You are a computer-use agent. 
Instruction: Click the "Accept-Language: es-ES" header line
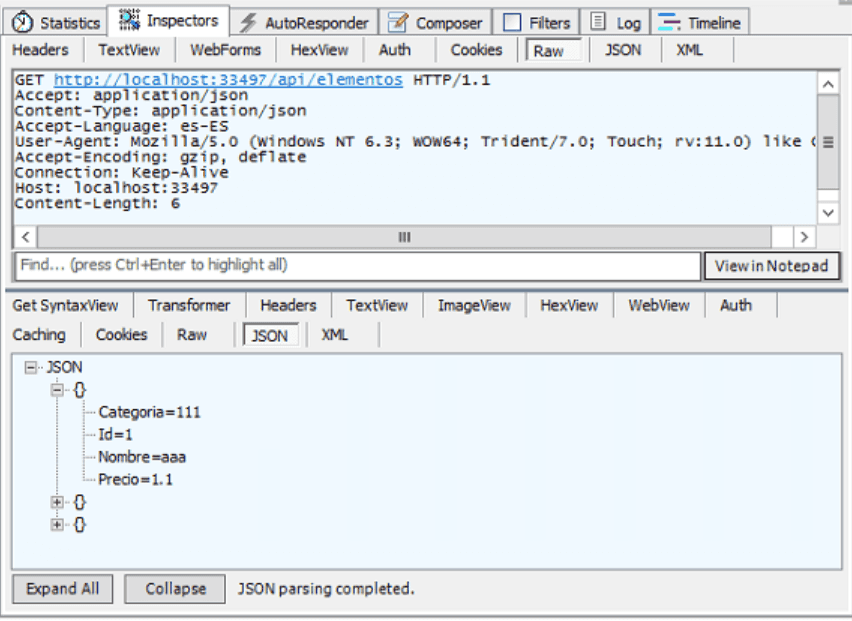point(122,127)
